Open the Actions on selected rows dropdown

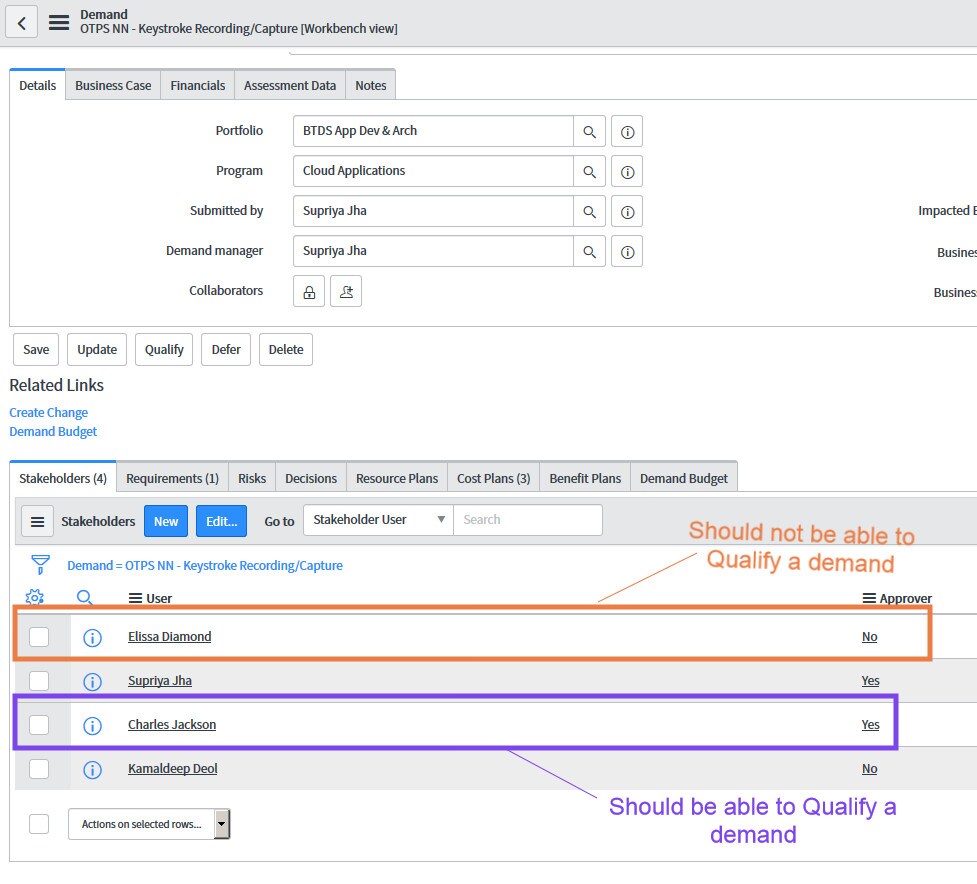pos(221,823)
